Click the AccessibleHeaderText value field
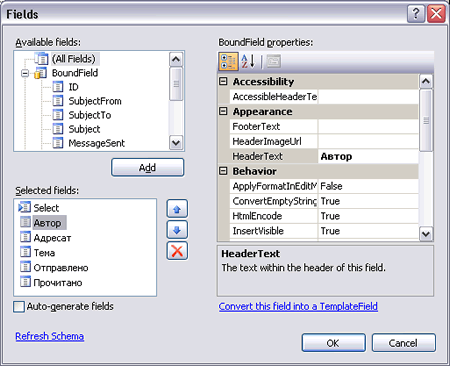450x366 pixels. [x=368, y=96]
